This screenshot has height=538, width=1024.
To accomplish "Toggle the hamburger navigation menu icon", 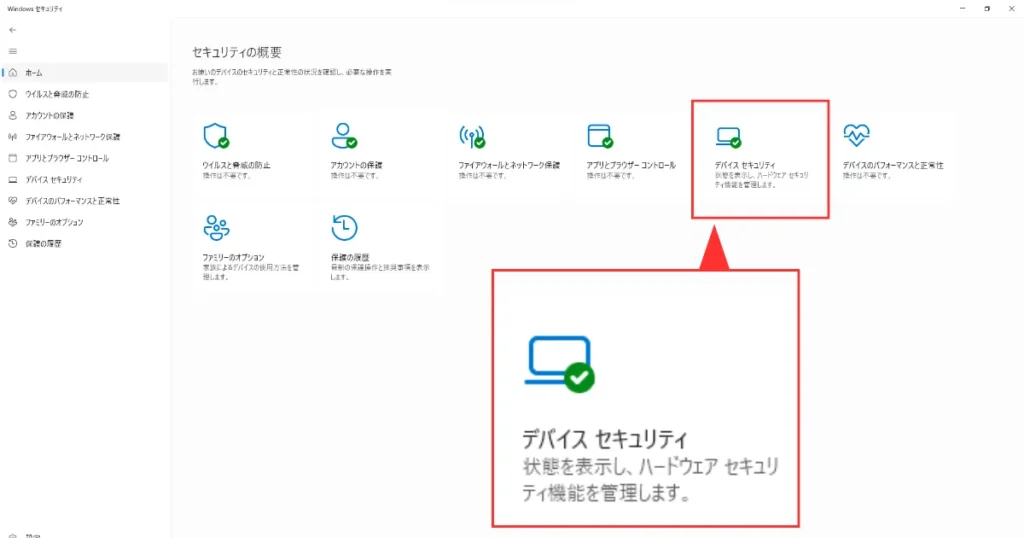I will coord(12,51).
